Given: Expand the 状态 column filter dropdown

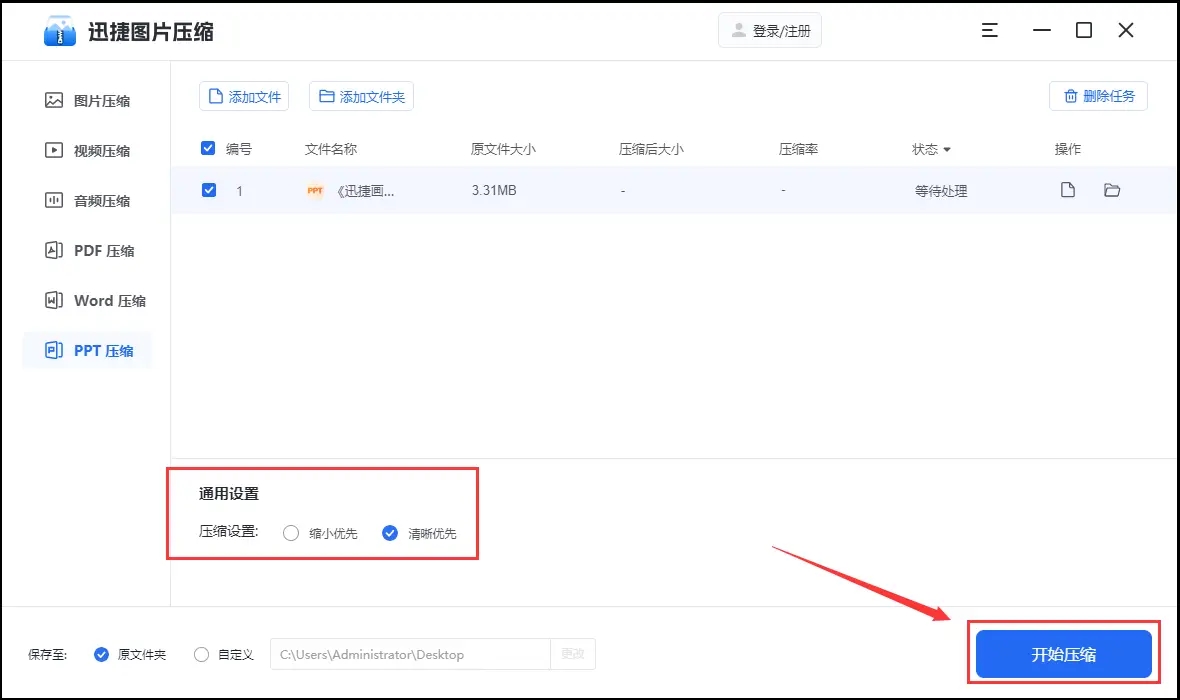Looking at the screenshot, I should point(946,150).
